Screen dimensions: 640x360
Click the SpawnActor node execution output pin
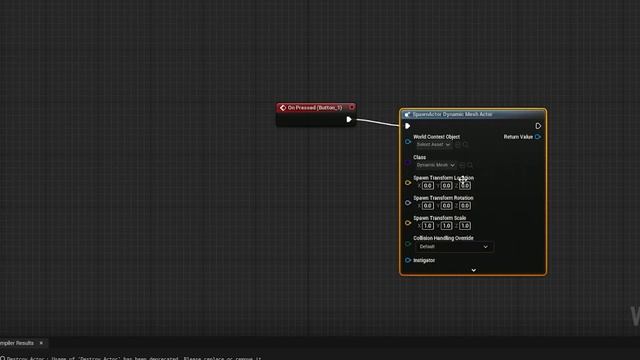tap(538, 126)
